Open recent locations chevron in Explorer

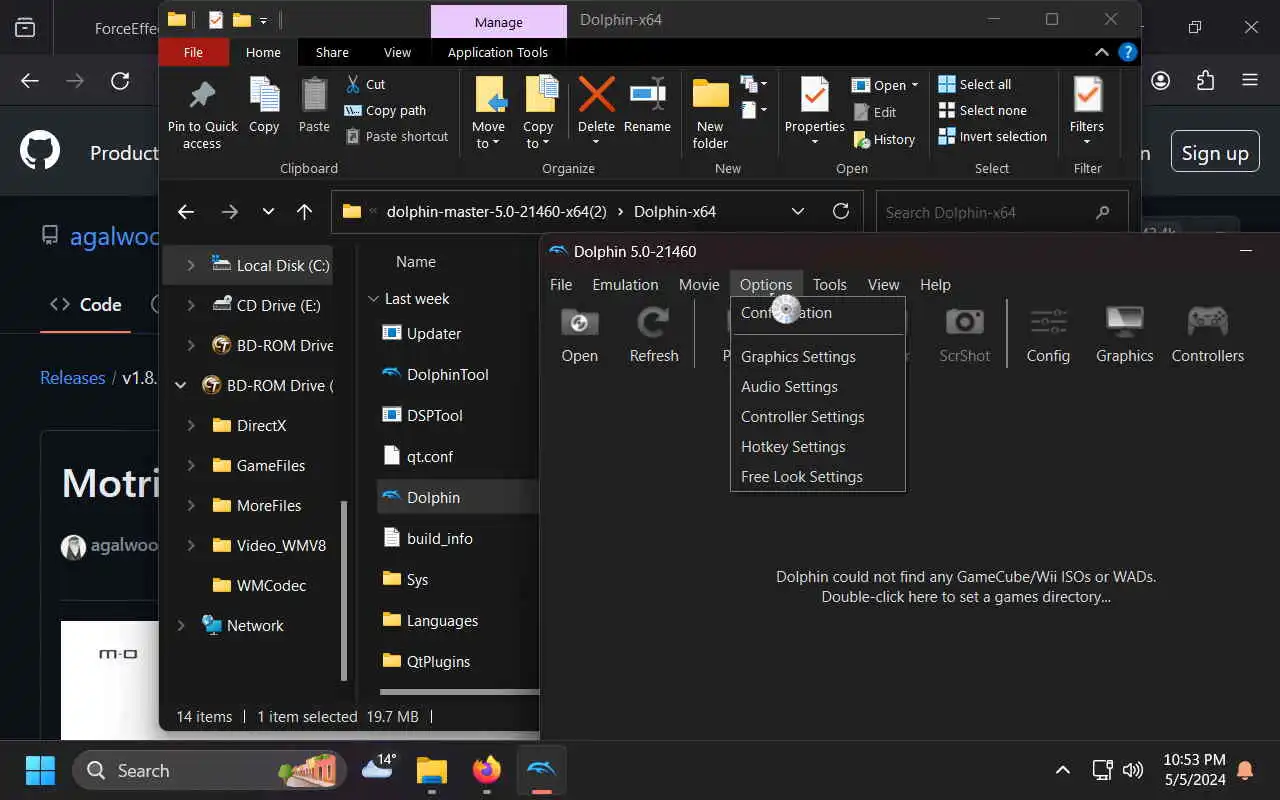(268, 211)
